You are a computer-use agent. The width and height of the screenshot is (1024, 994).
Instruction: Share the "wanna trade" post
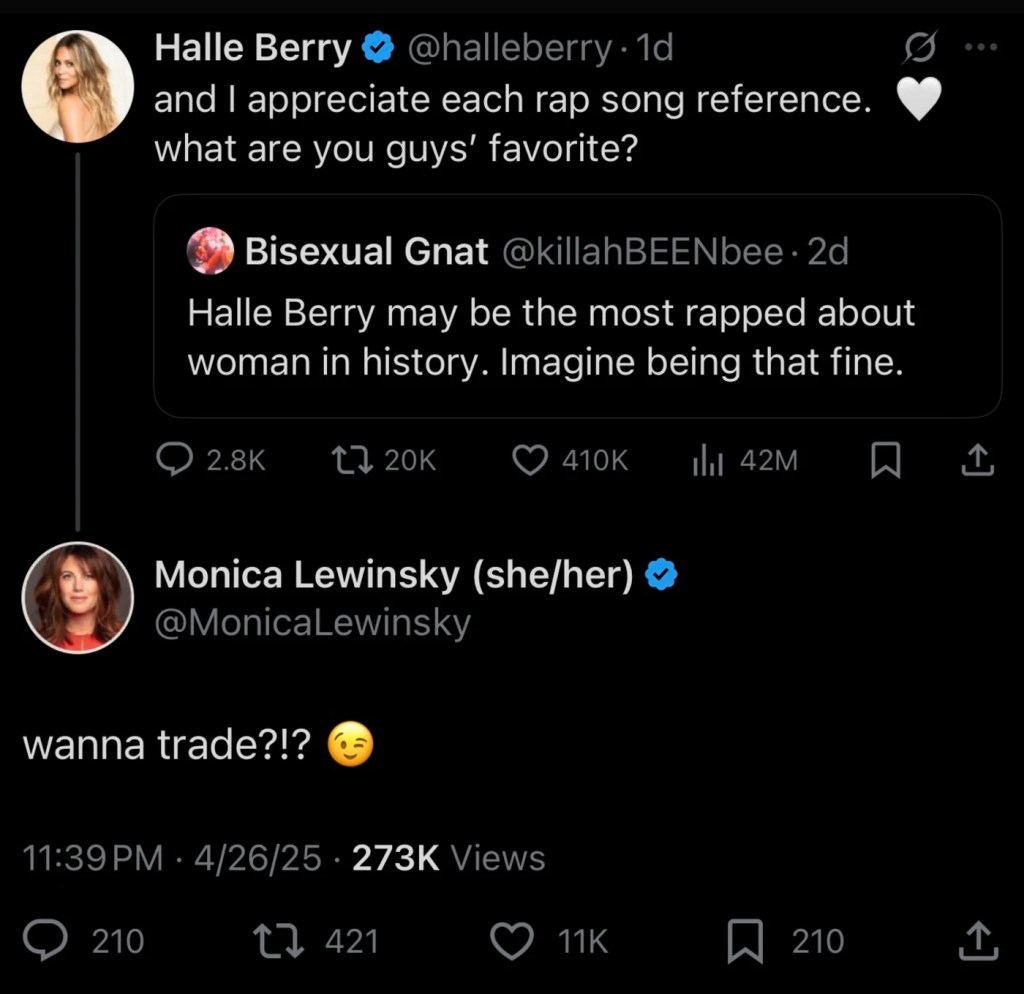point(977,941)
